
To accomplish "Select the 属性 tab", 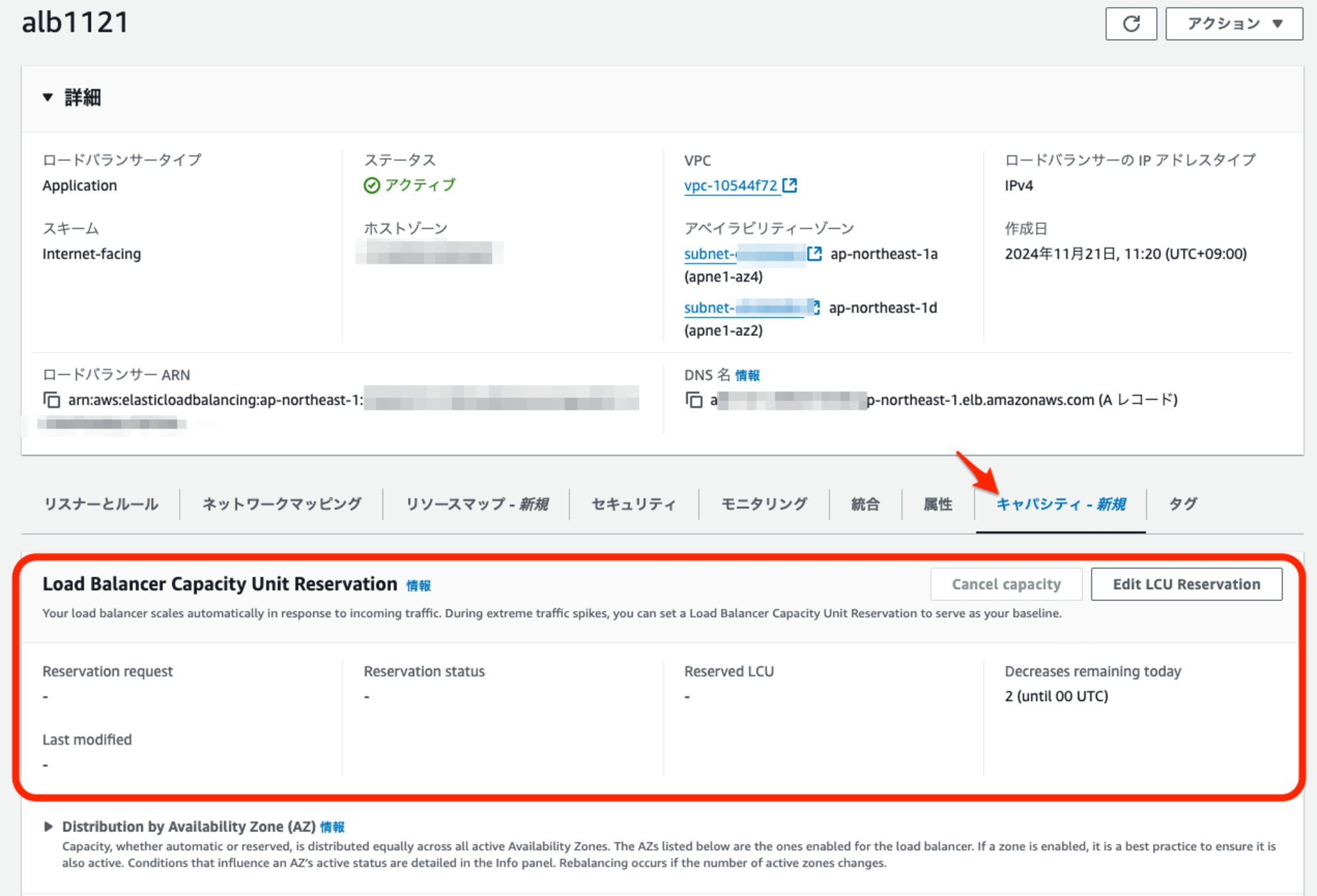I will coord(938,504).
